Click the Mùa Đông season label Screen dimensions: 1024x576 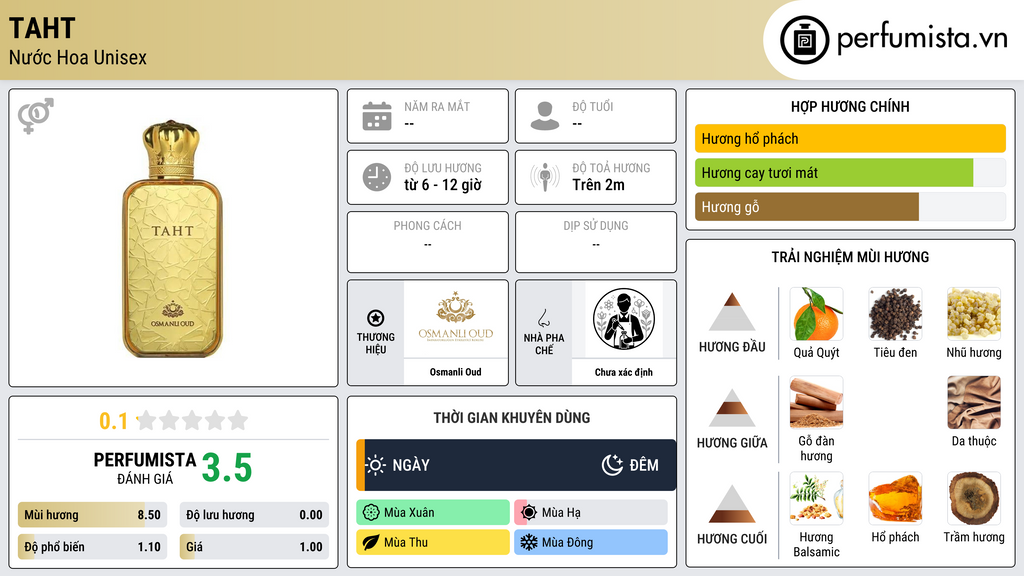point(568,543)
